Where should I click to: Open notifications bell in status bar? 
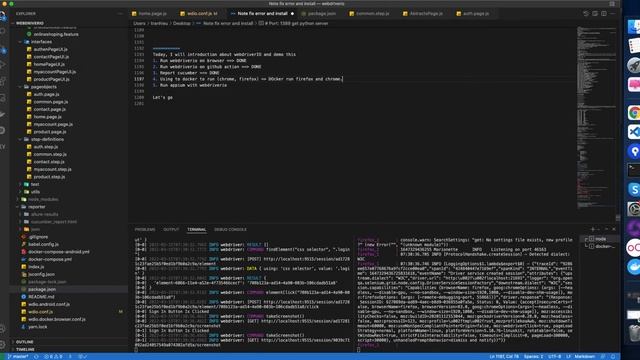click(x=613, y=356)
